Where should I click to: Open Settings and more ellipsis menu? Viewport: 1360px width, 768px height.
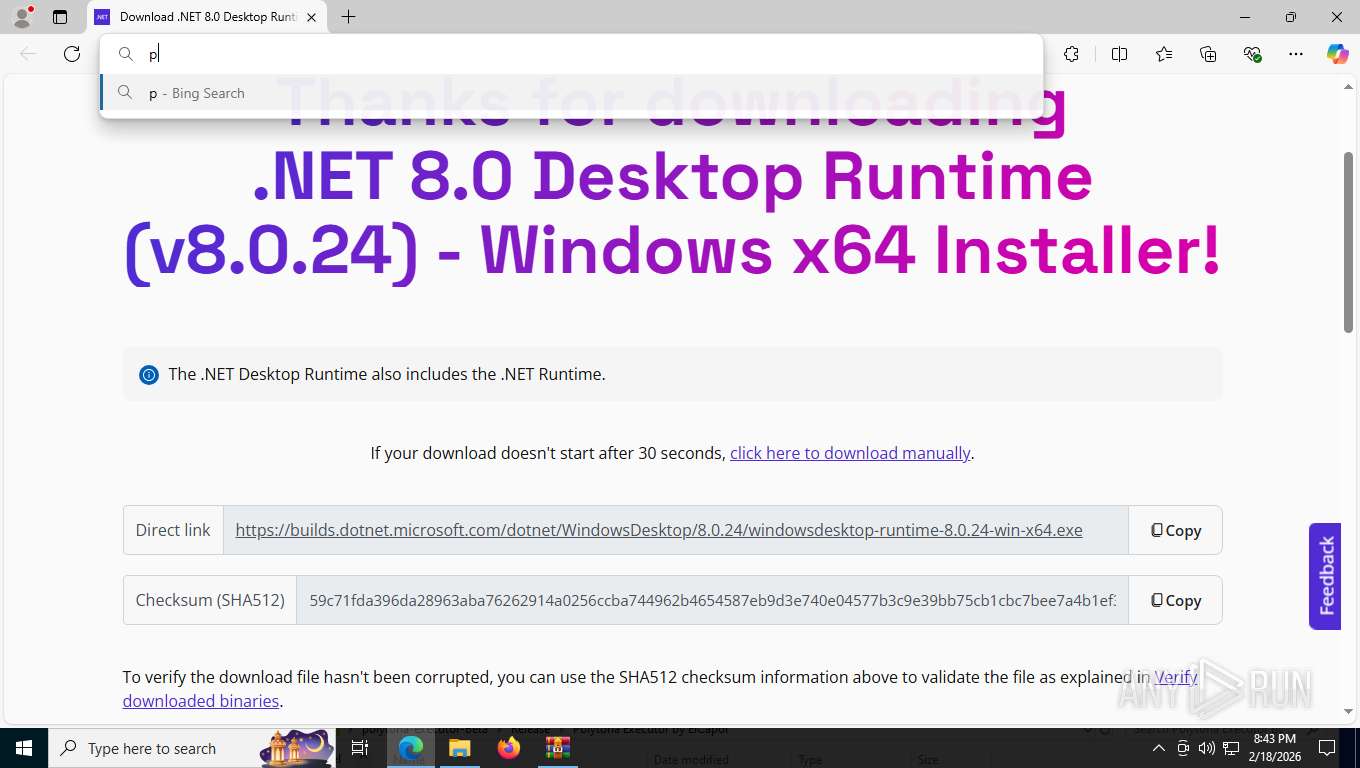[1296, 54]
